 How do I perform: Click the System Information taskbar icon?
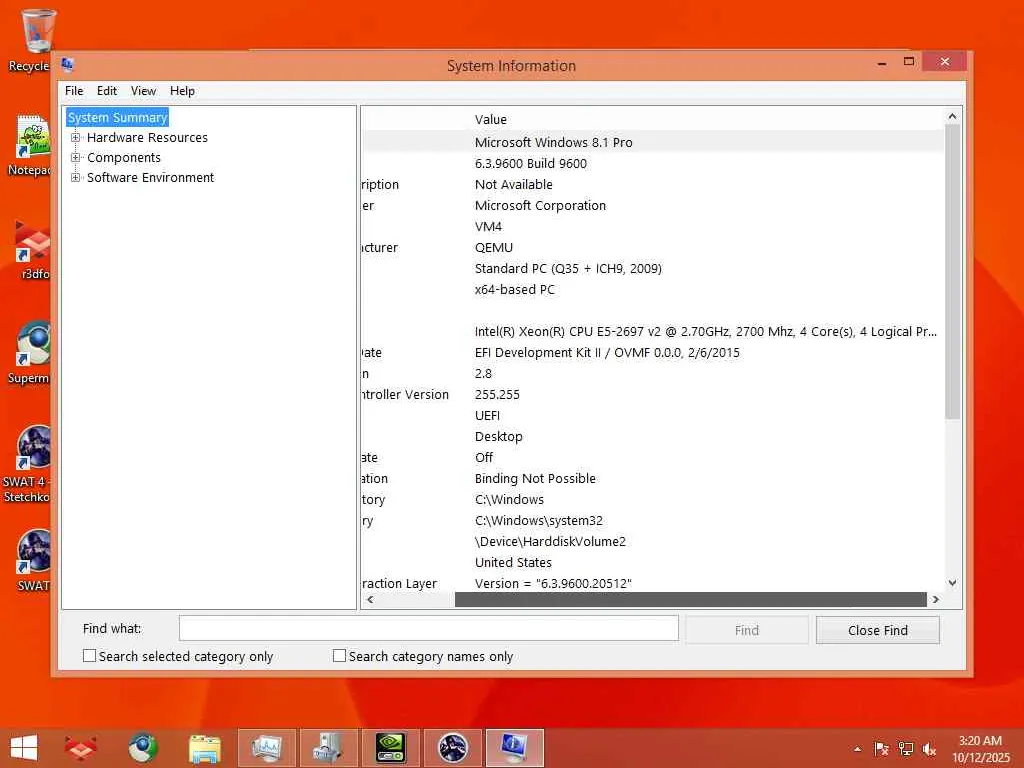click(x=515, y=748)
